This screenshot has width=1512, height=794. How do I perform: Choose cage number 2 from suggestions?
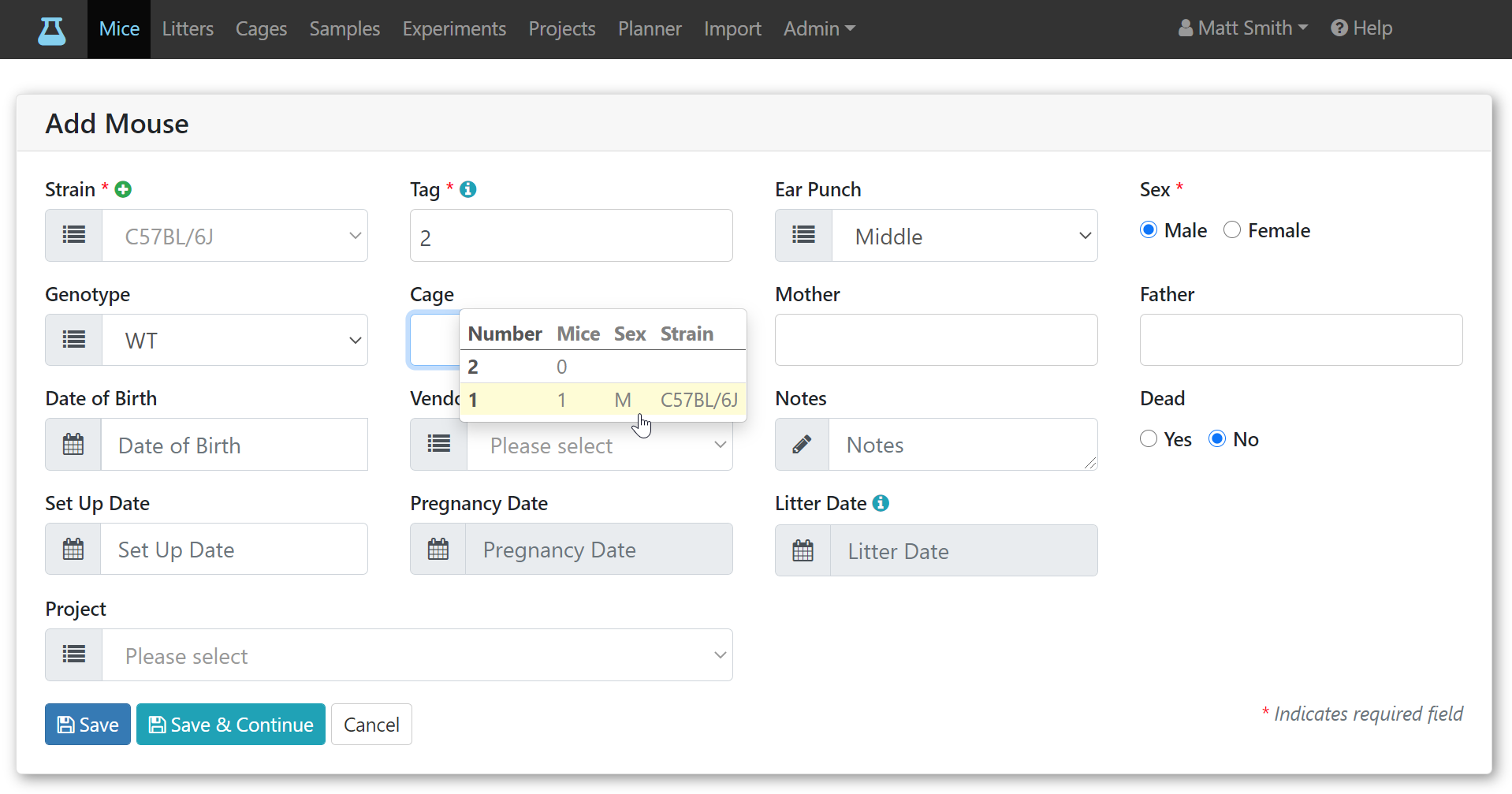coord(603,367)
